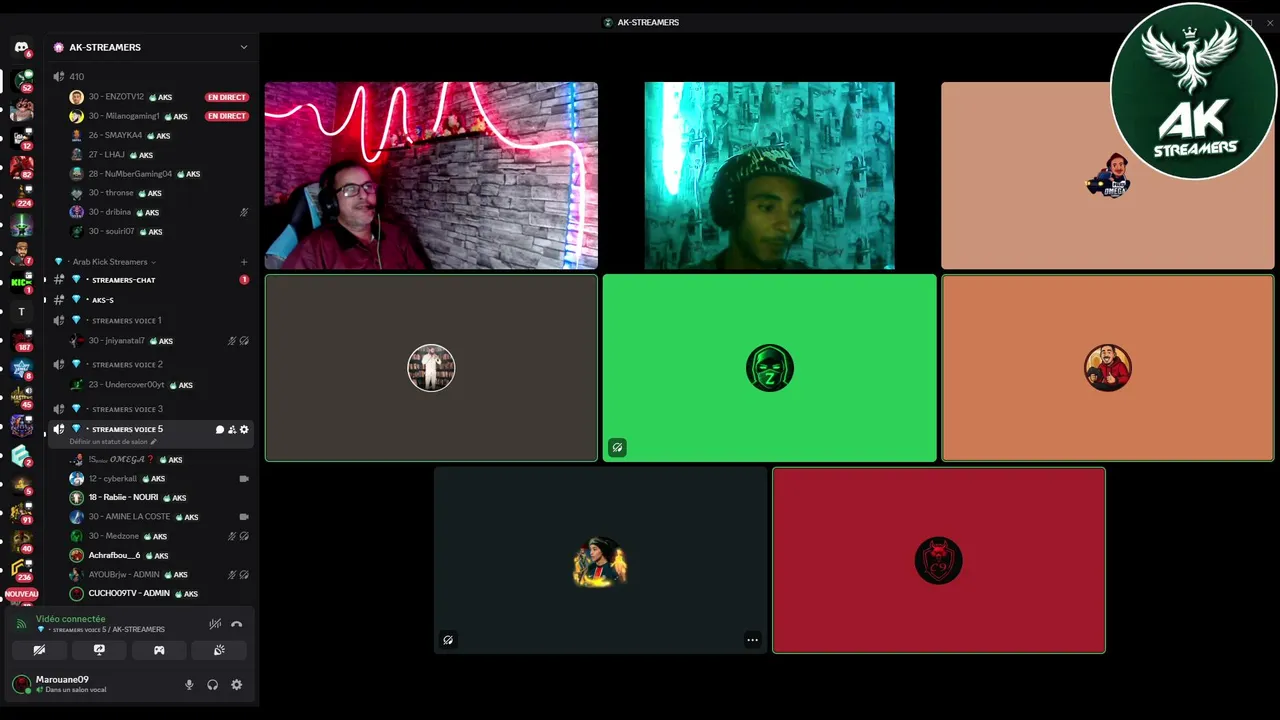Screen dimensions: 1280x720
Task: Toggle noise suppression in voice panel
Action: [215, 624]
